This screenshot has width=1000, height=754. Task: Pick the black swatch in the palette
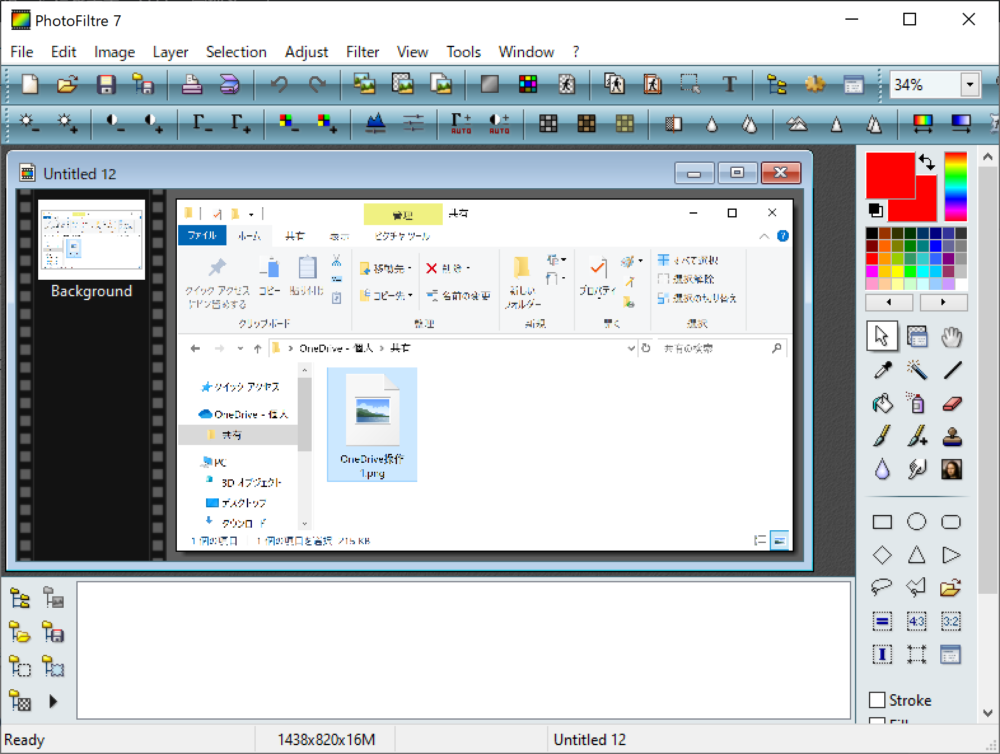pos(872,233)
